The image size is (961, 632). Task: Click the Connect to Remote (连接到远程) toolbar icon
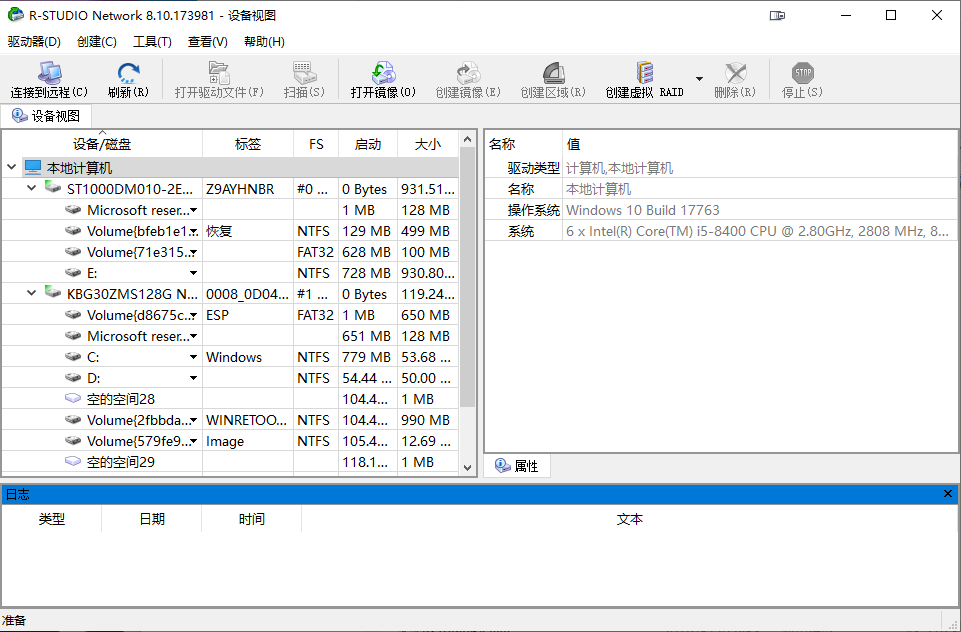click(49, 73)
